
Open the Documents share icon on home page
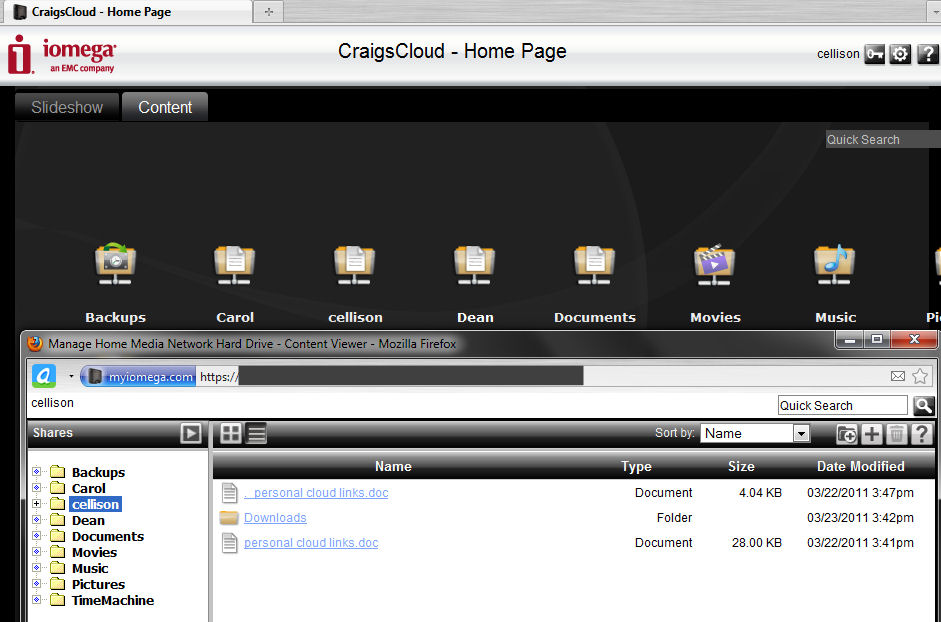(x=594, y=264)
